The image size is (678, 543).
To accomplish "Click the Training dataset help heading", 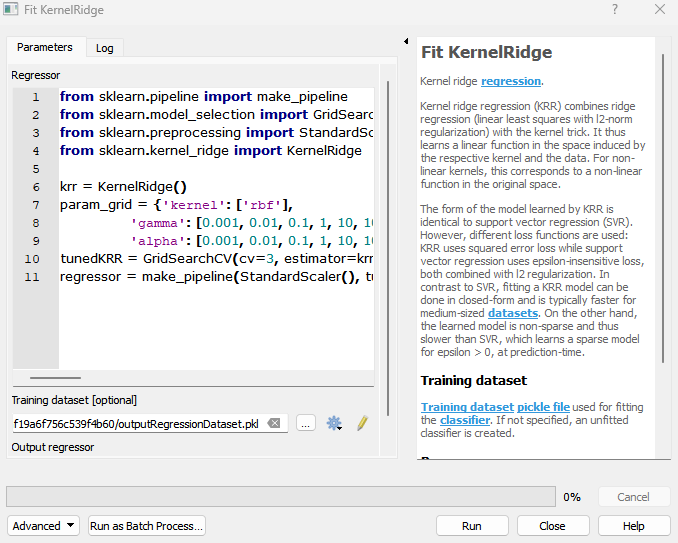I will [x=473, y=380].
